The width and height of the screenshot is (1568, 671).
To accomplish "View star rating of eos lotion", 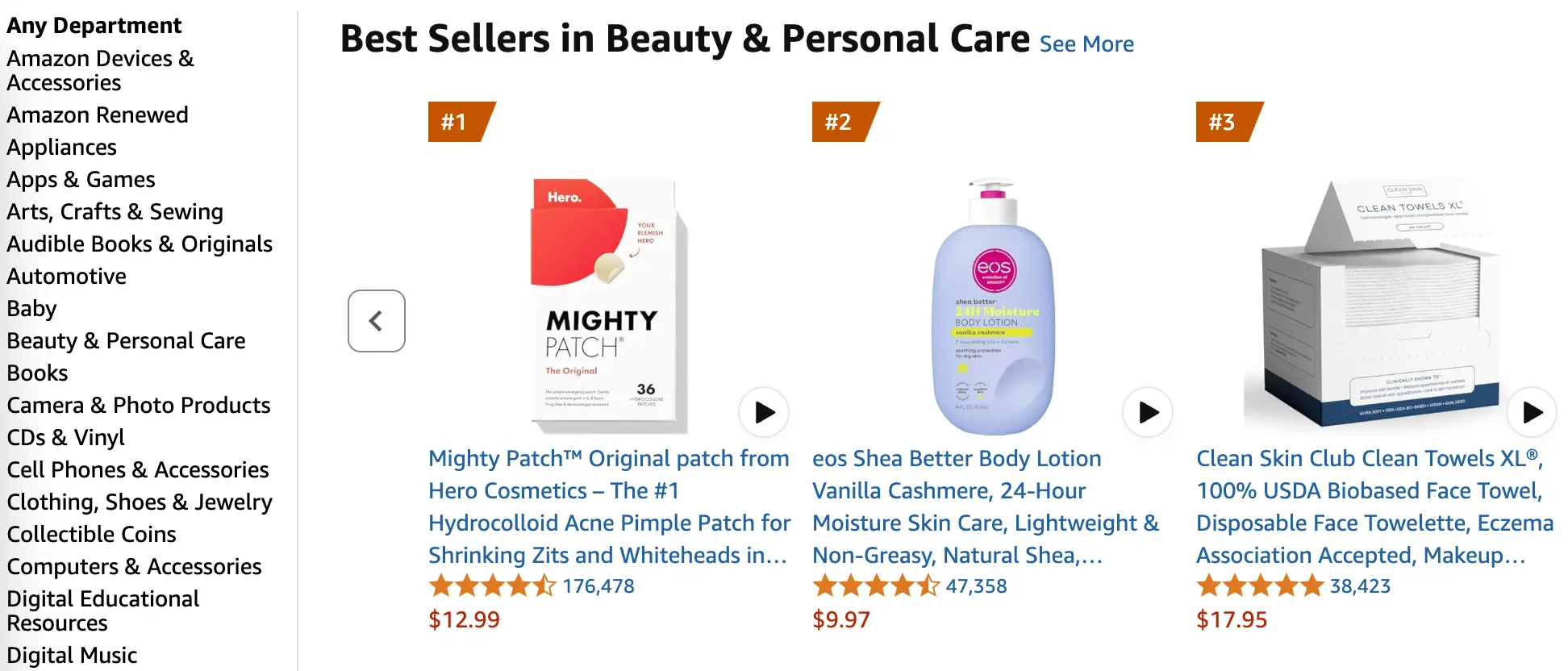I will pos(876,586).
